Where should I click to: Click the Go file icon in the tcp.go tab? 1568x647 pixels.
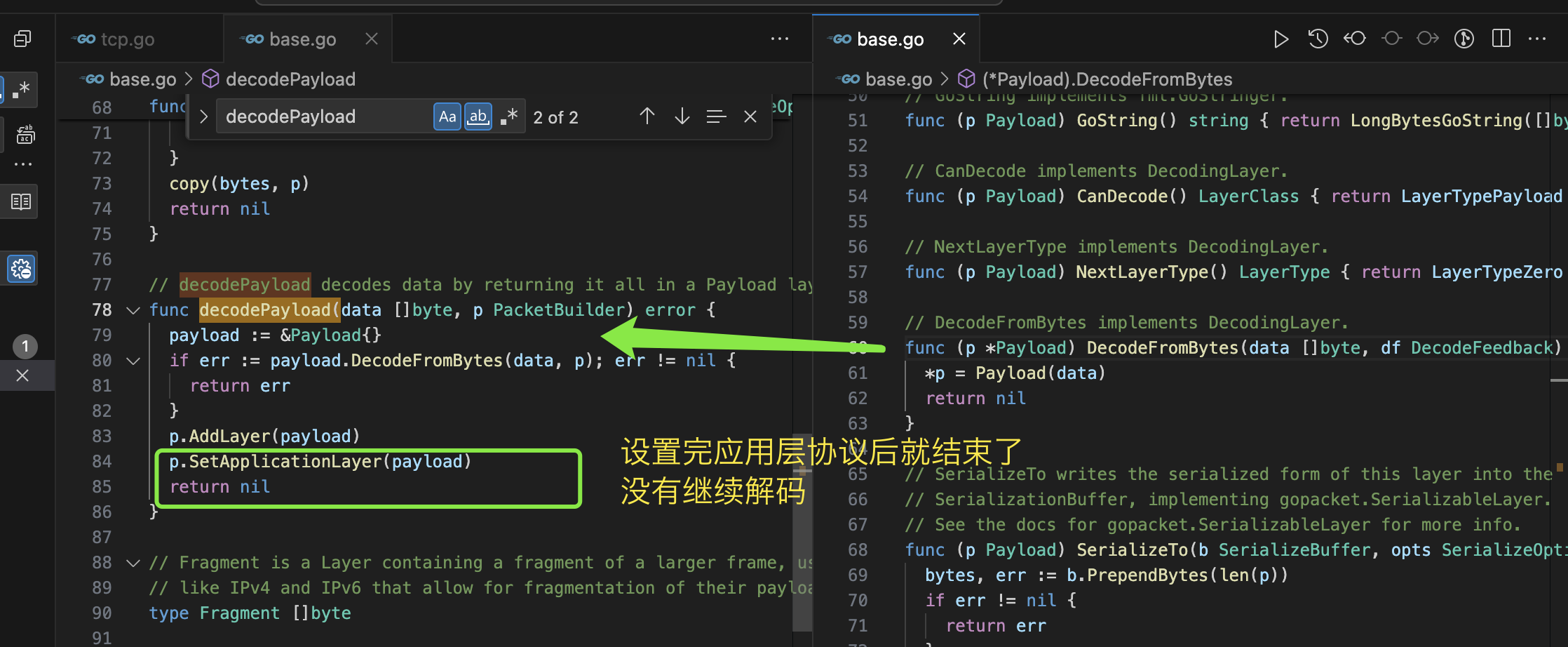[85, 39]
